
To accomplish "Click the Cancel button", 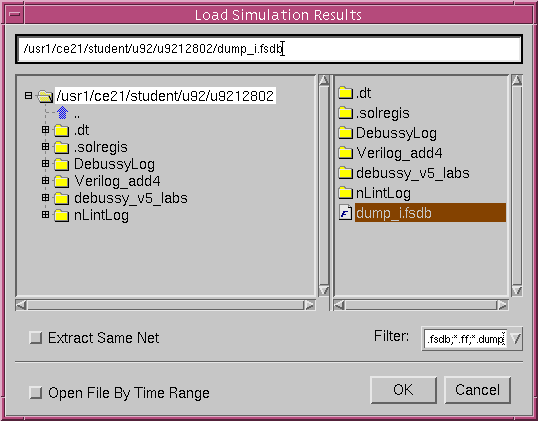I will pyautogui.click(x=477, y=390).
